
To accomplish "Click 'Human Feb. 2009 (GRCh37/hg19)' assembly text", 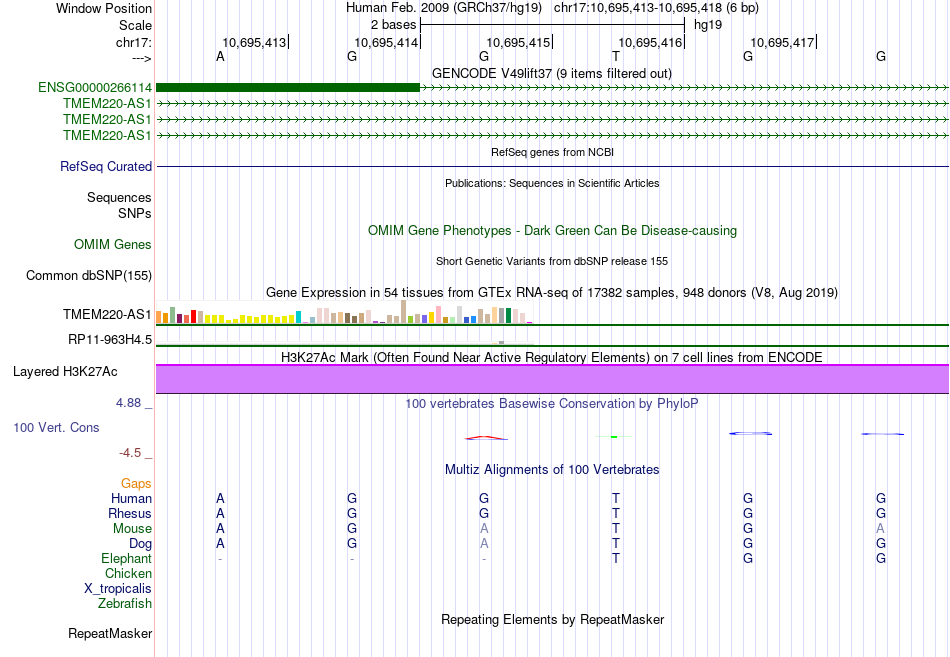I will (444, 8).
